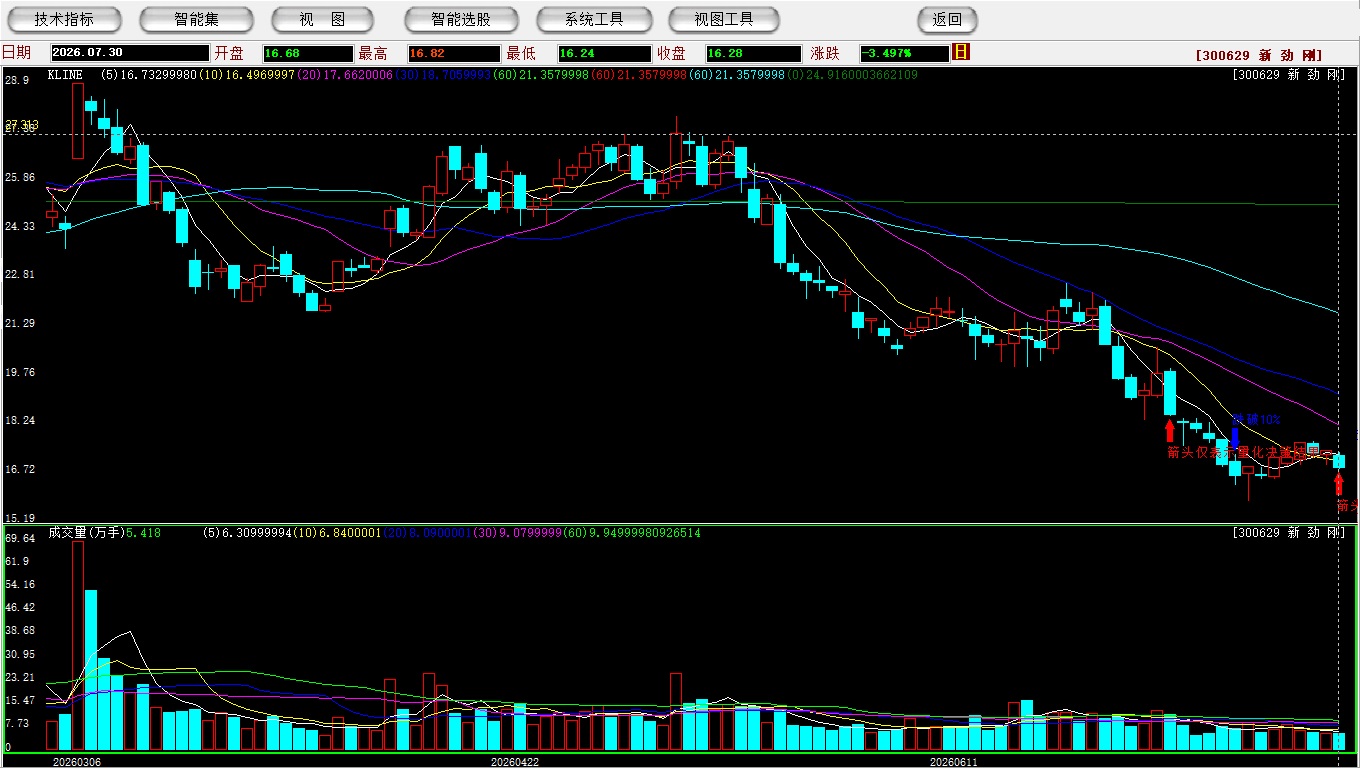The image size is (1360, 768).
Task: Click the [300629 新劲刚] label in volume panel
Action: tap(1289, 533)
